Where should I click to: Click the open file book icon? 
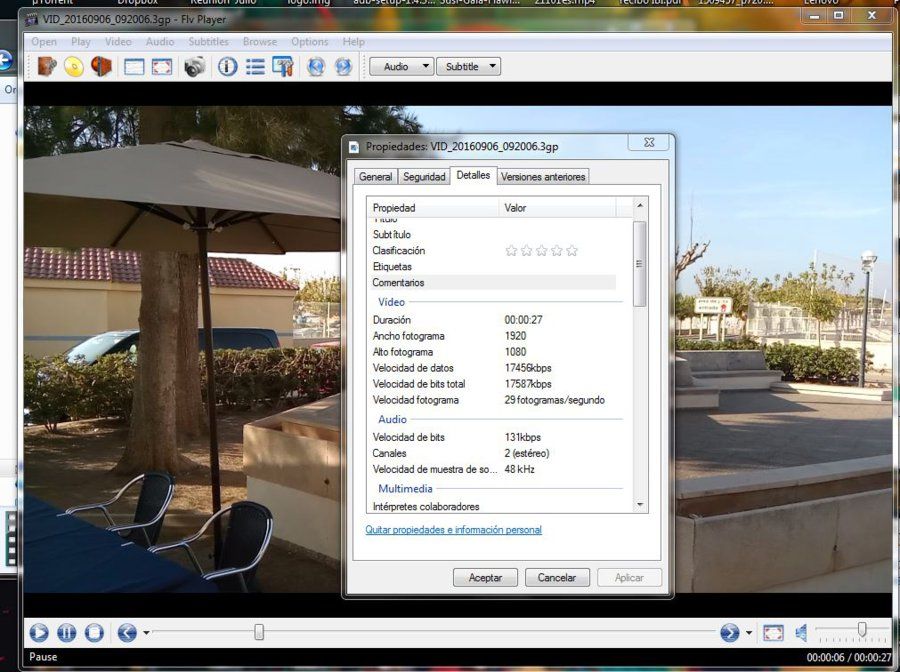tap(47, 67)
